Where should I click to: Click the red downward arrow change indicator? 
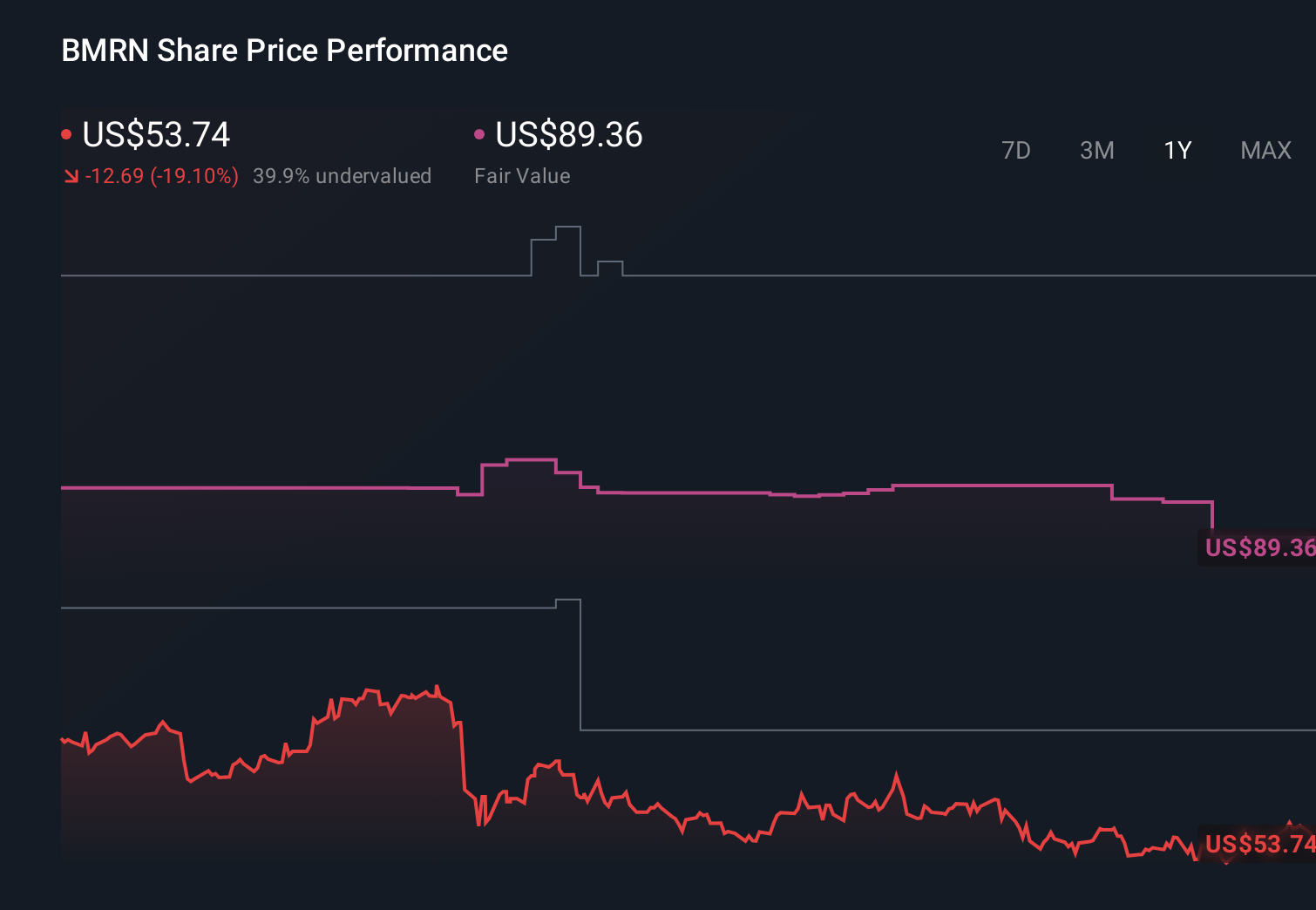[x=73, y=176]
